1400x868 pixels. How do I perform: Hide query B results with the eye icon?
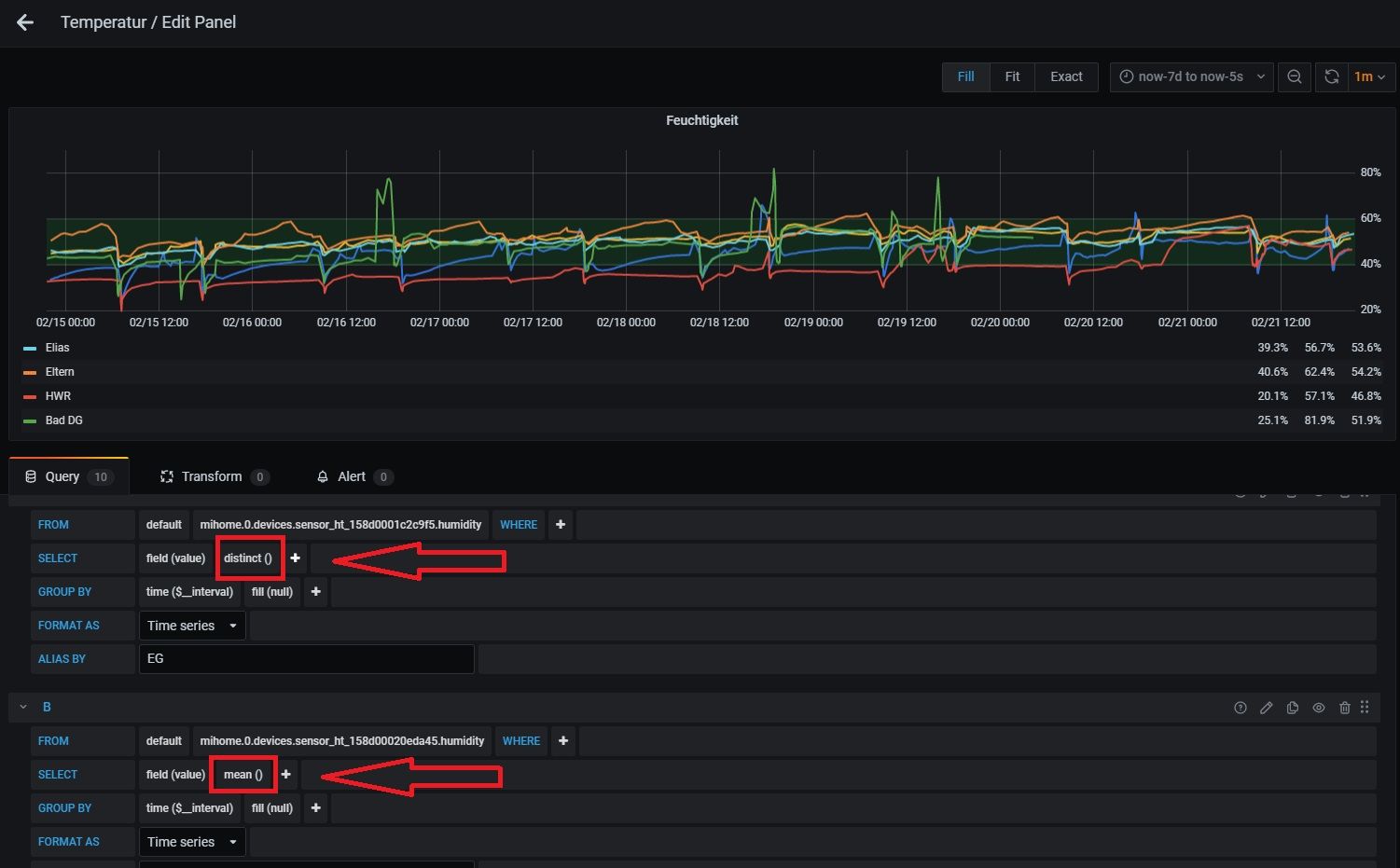tap(1319, 708)
